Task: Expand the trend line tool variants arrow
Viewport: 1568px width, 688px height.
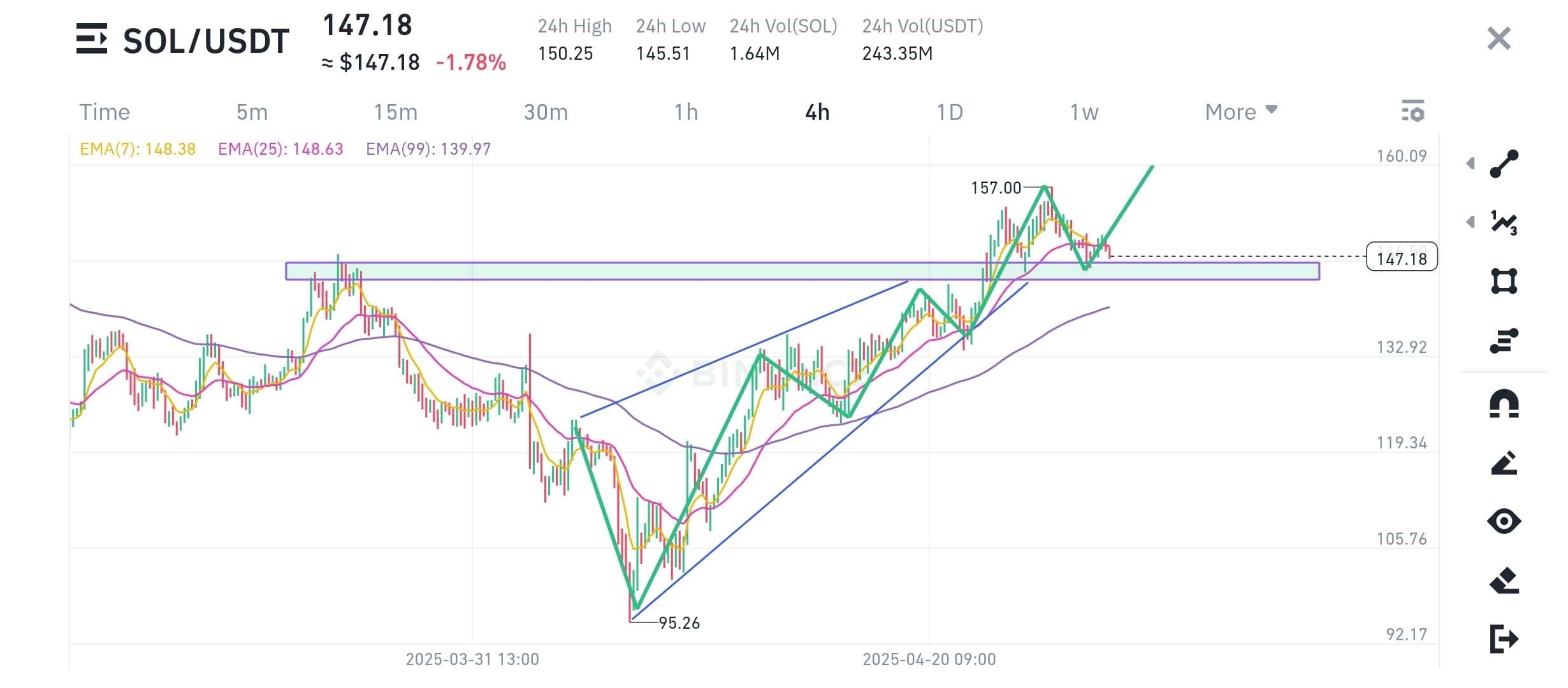Action: click(x=1470, y=164)
